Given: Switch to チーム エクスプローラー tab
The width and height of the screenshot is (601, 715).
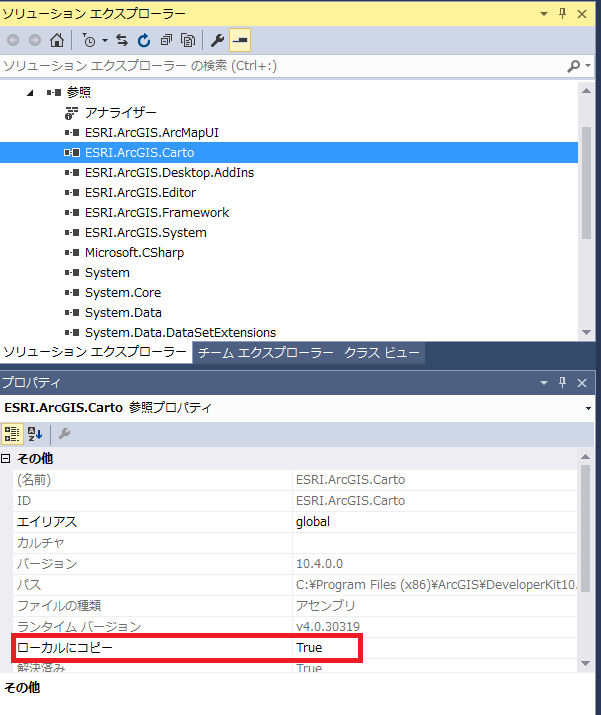Looking at the screenshot, I should pos(266,353).
